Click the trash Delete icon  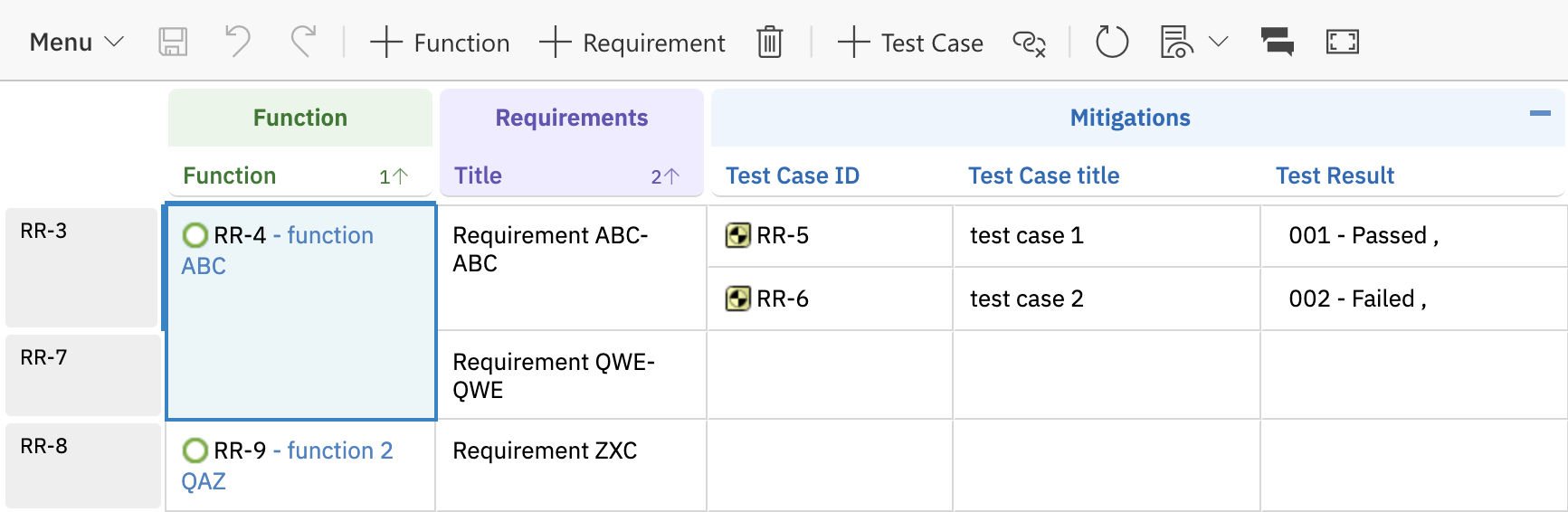(769, 43)
